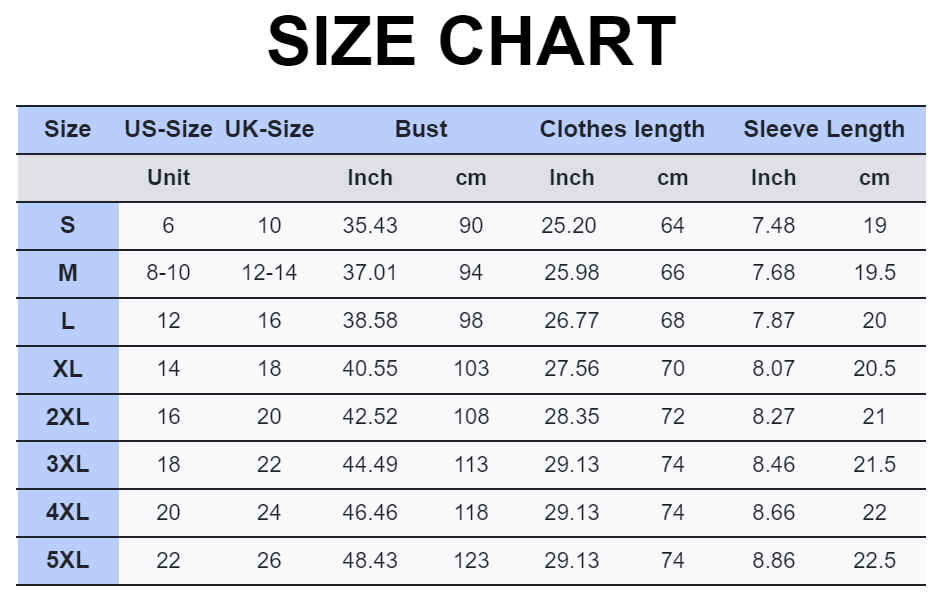The image size is (943, 594).
Task: Click the 3XL size row label
Action: (67, 464)
